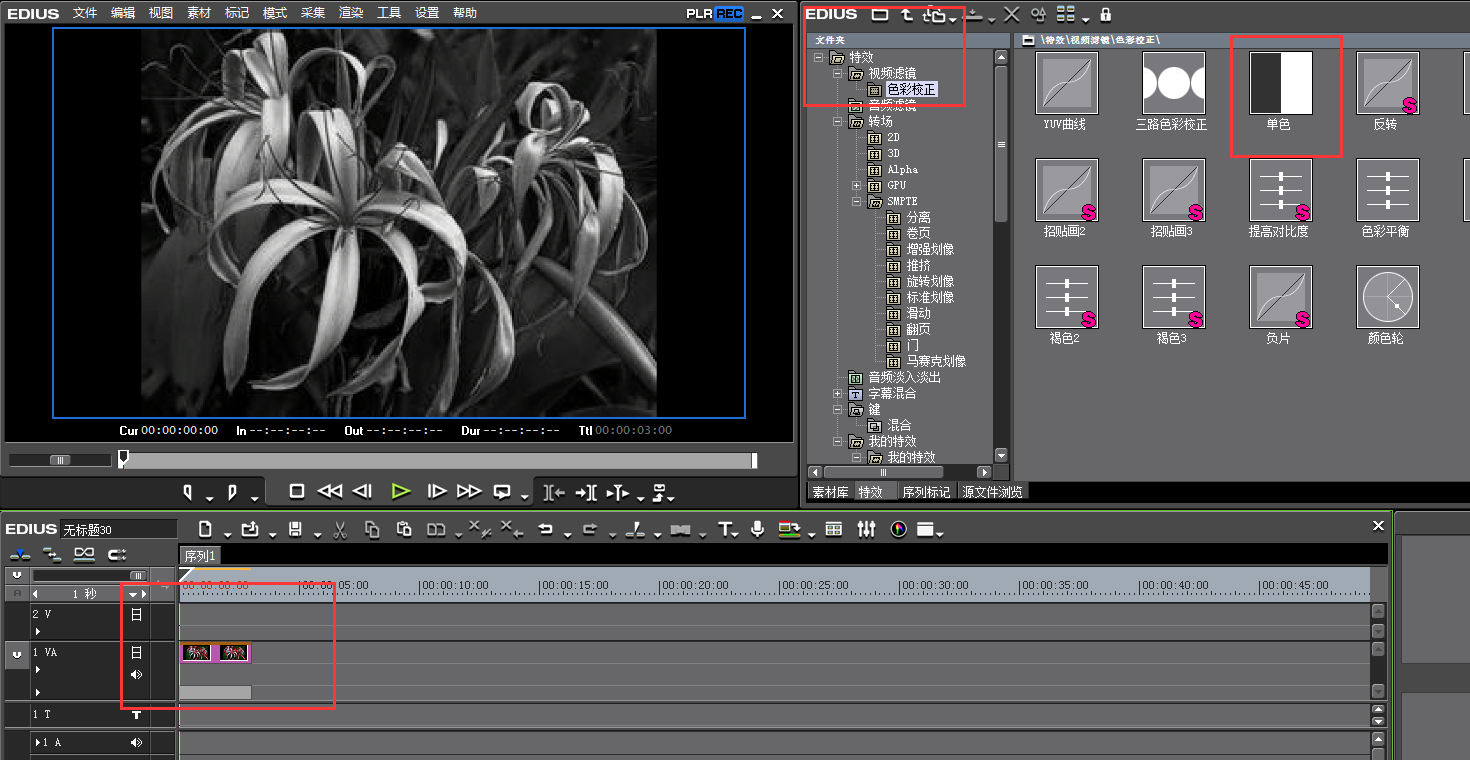
Task: Toggle group/link mode icon
Action: [x=84, y=553]
